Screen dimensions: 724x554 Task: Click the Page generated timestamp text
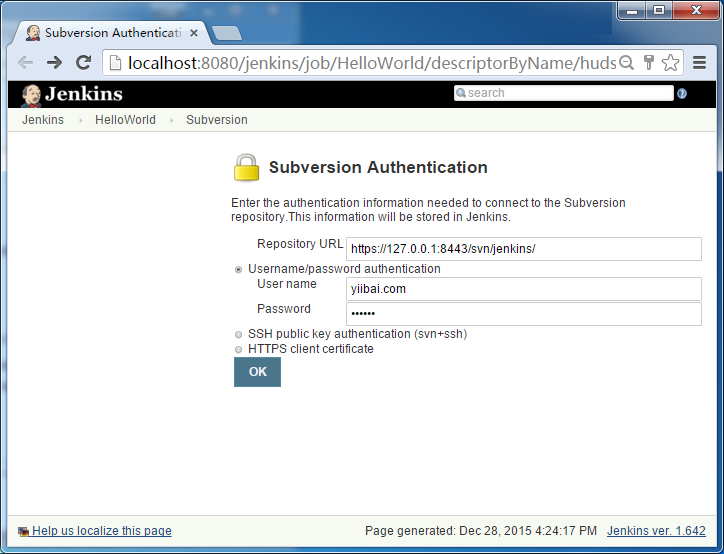tap(481, 531)
